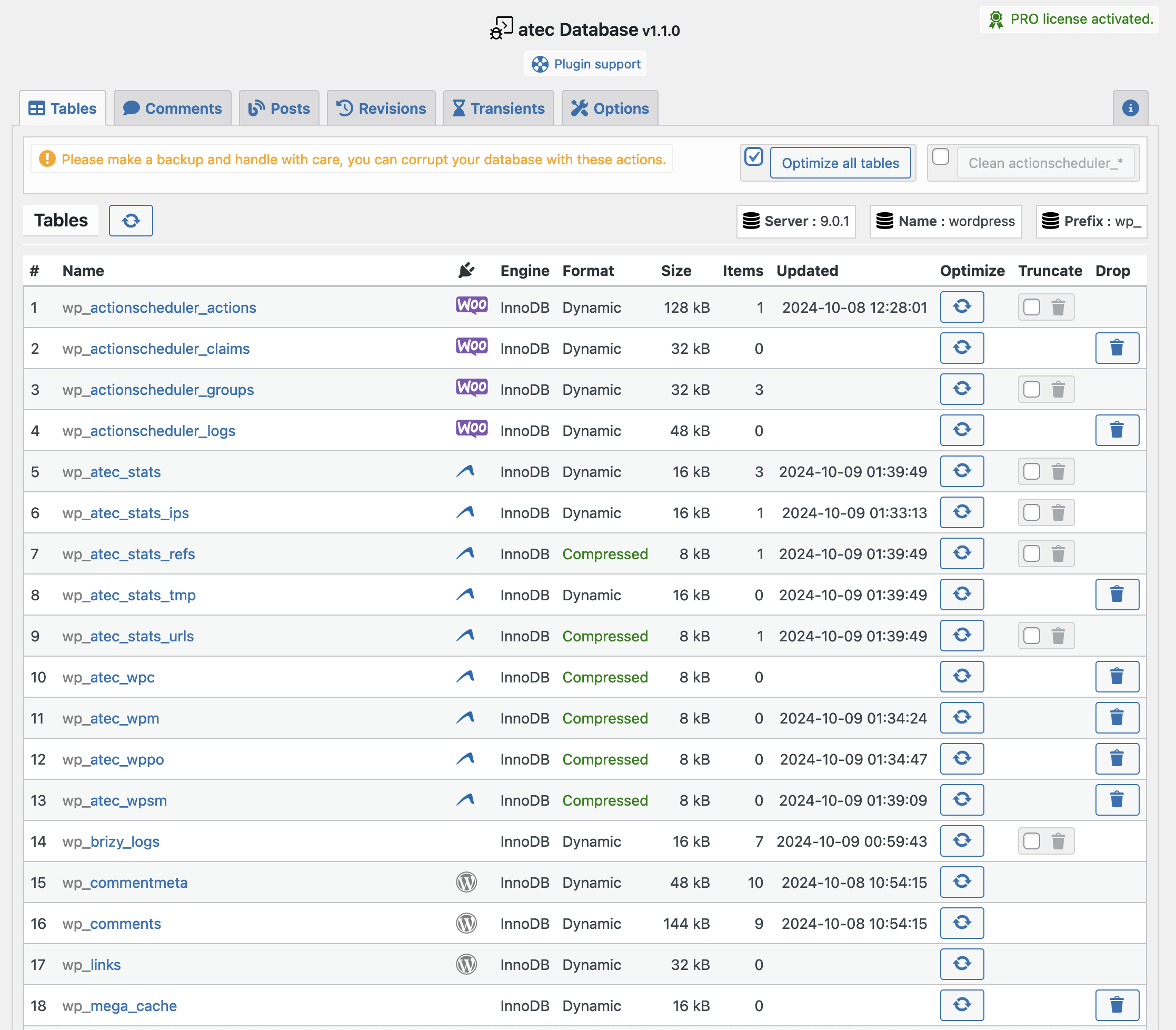Go to the Revisions tab
Screen dimensions: 1176x1030
pyautogui.click(x=382, y=108)
